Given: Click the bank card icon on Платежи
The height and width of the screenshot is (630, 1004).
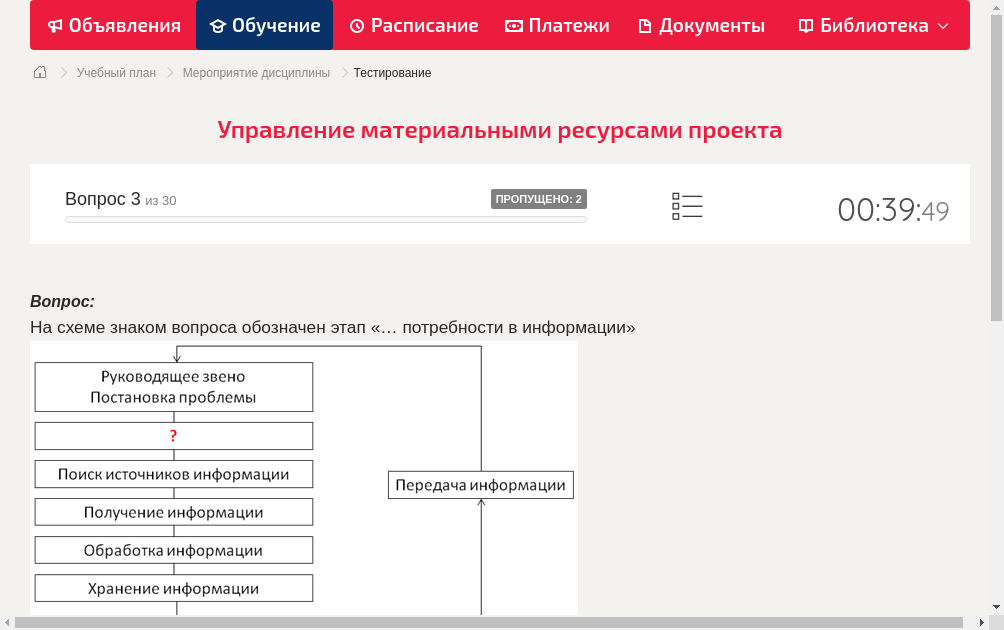Looking at the screenshot, I should 512,25.
